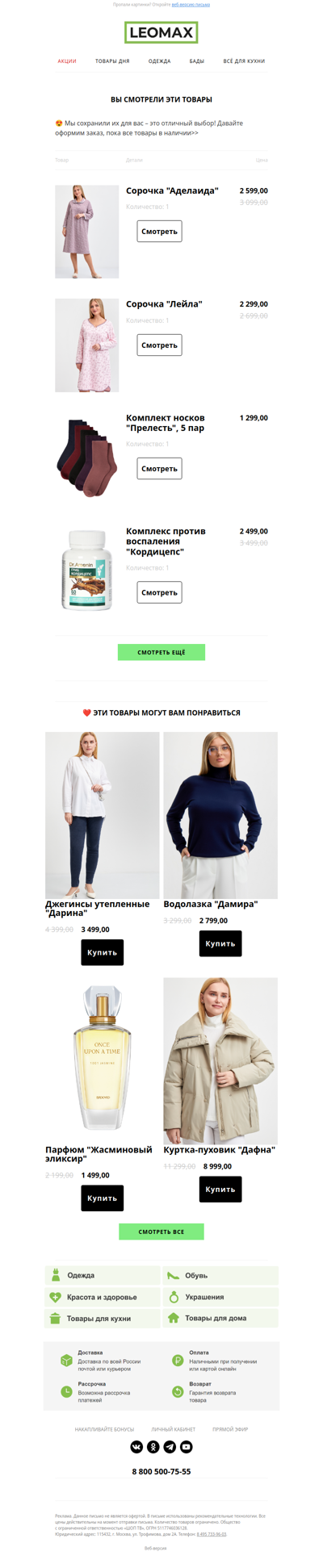323x1568 pixels.
Task: Go to ВСЁ ДЛЯ КУХНИ section
Action: [244, 61]
